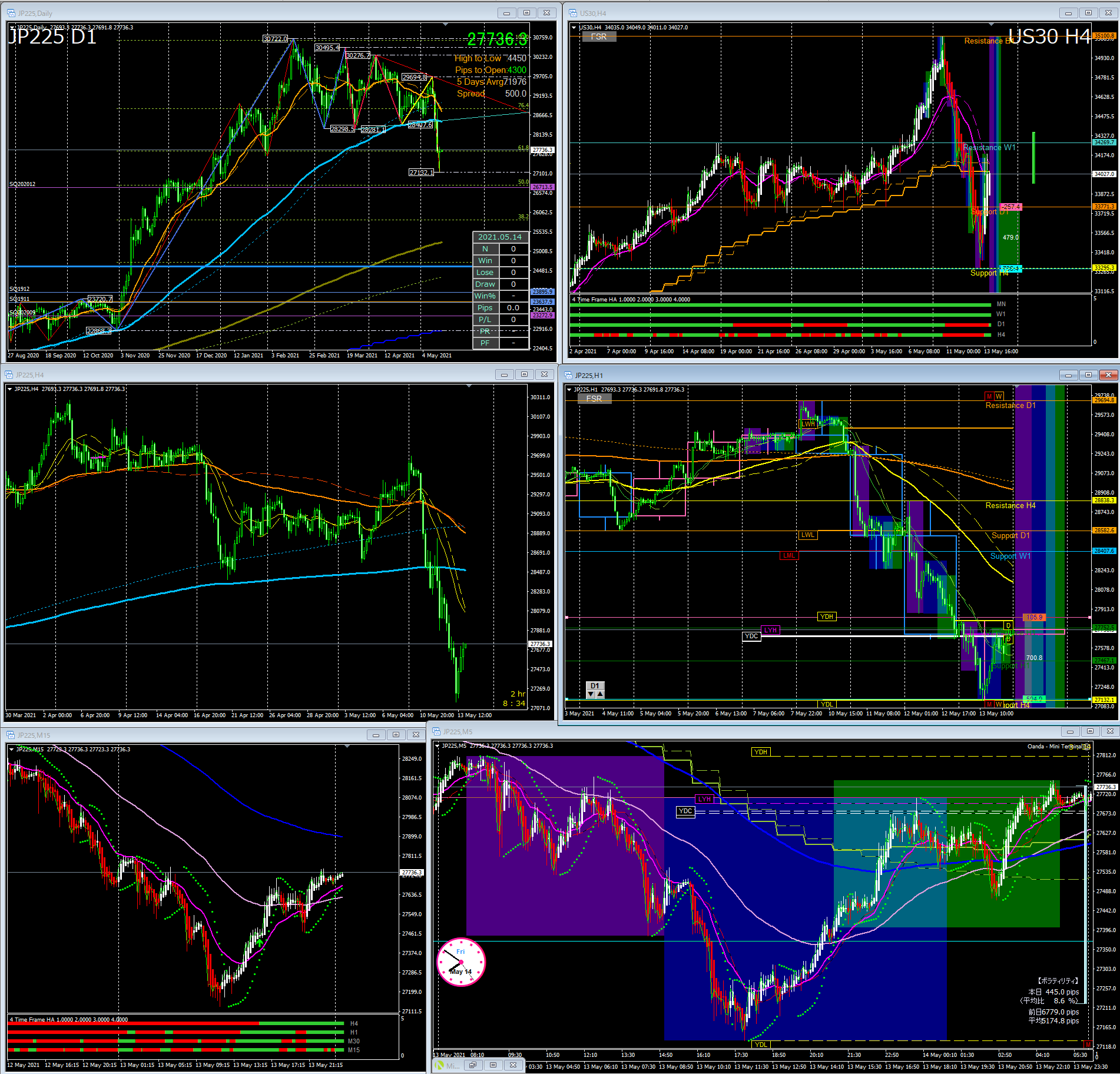Image resolution: width=1120 pixels, height=1074 pixels.
Task: Click the Oanda - Mini Terminal label
Action: pos(1055,746)
